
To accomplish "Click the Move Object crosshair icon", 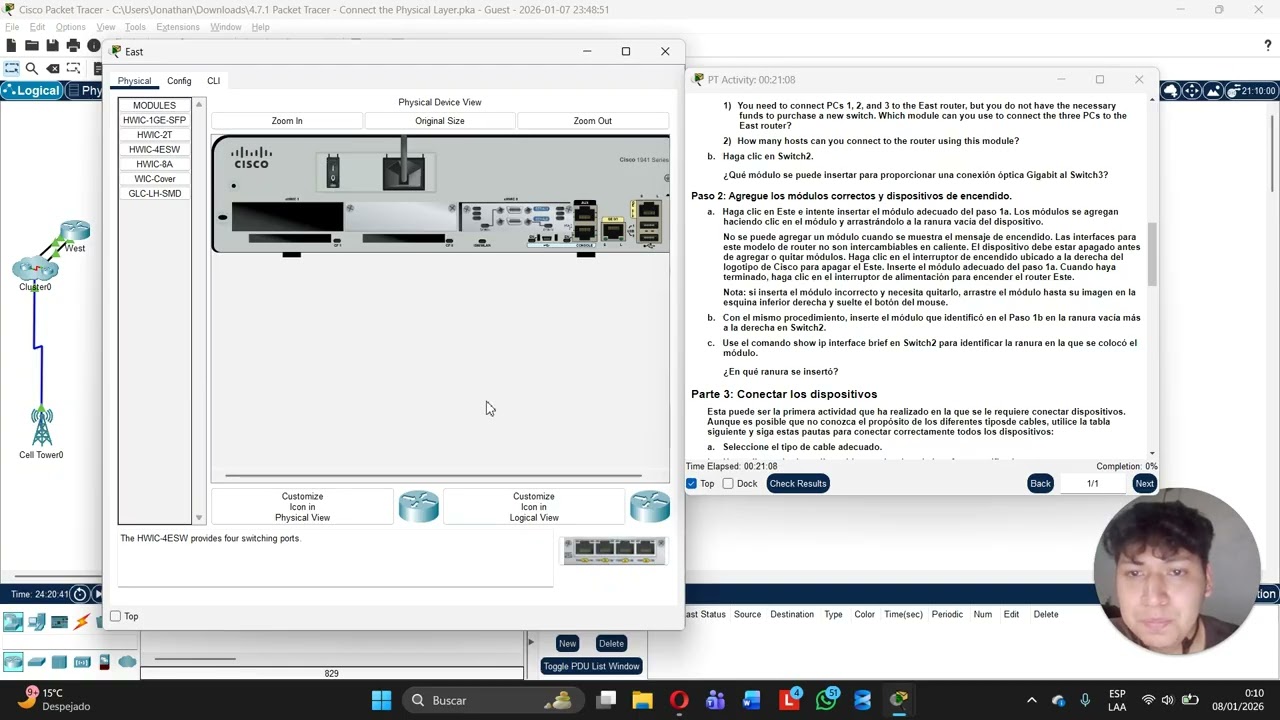I will point(1192,90).
